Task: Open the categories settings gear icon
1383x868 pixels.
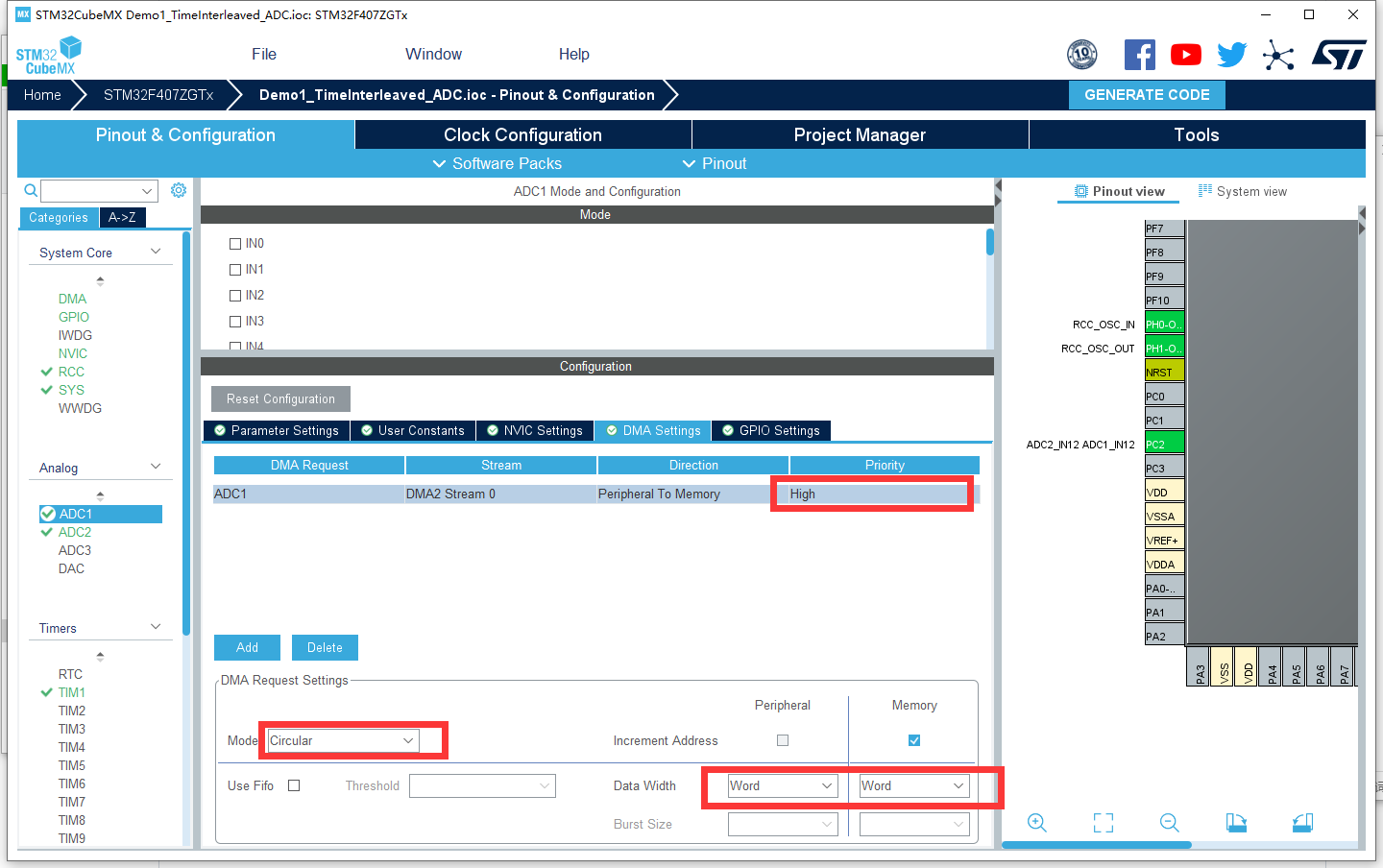Action: pos(179,190)
